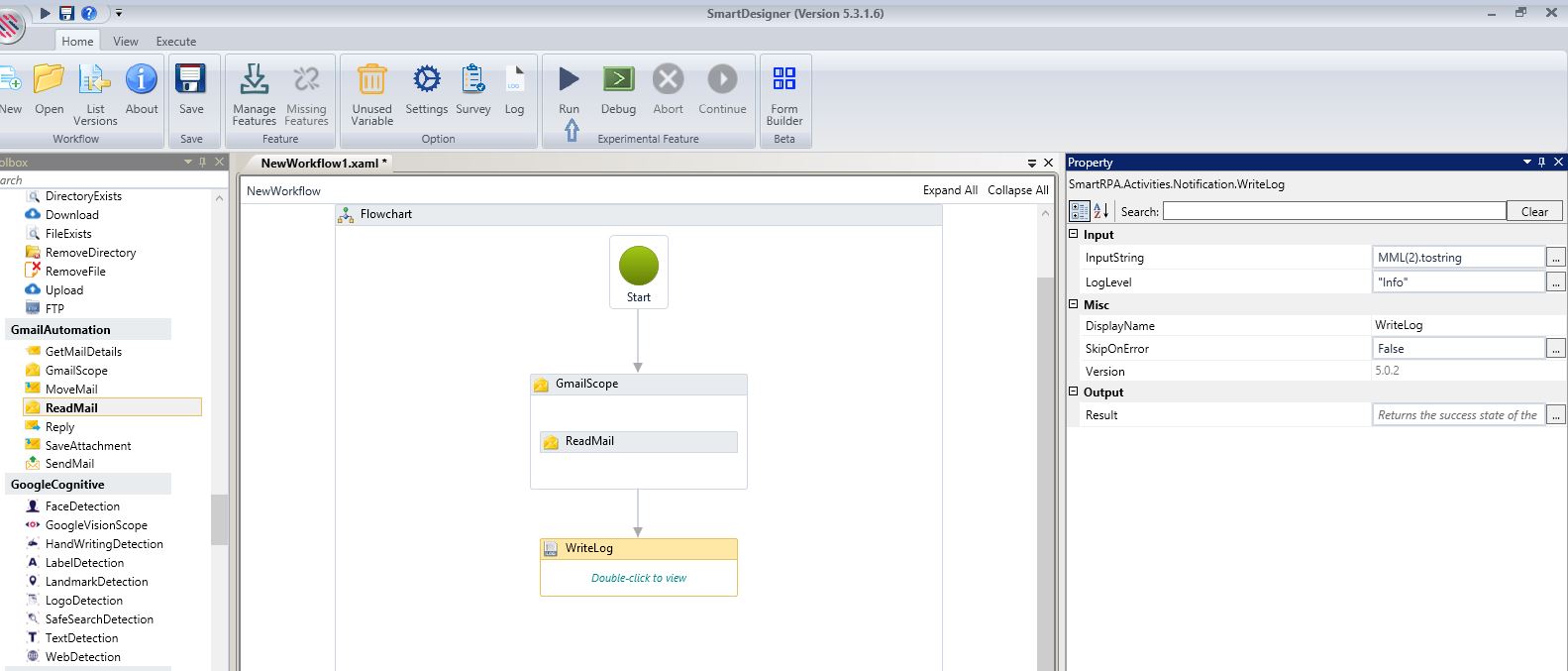
Task: Collapse the Input property section
Action: (1074, 235)
